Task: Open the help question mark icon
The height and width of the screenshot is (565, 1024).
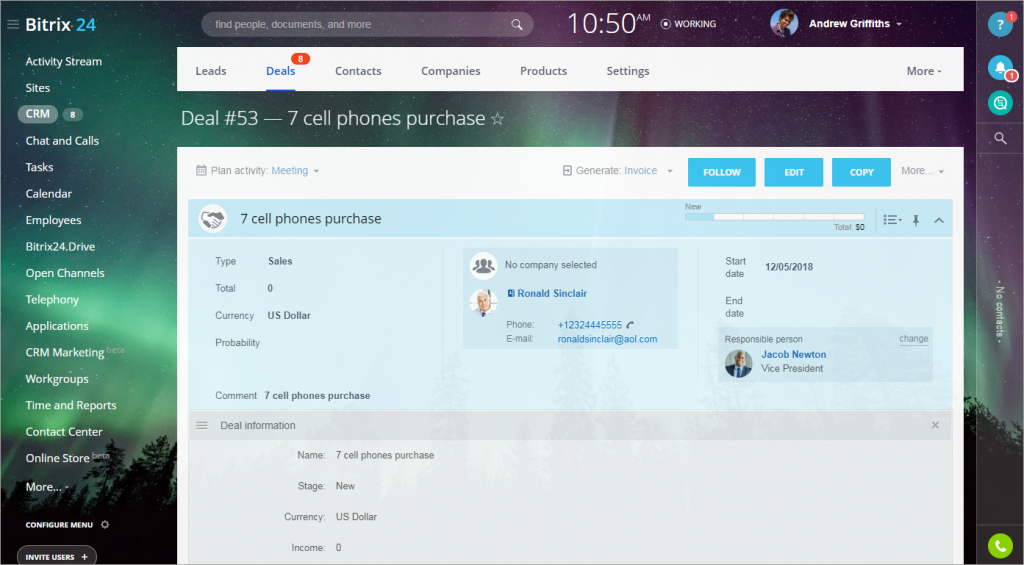Action: pos(1000,25)
